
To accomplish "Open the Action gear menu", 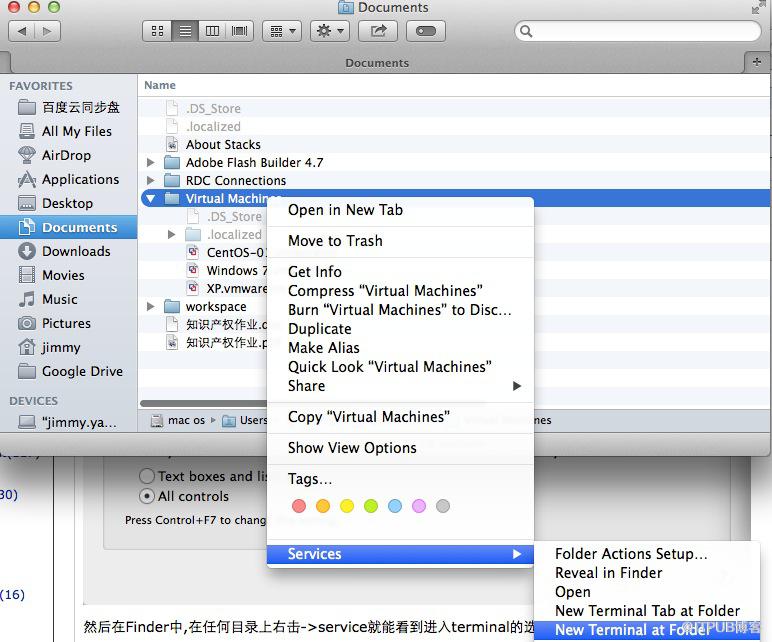I will 330,31.
